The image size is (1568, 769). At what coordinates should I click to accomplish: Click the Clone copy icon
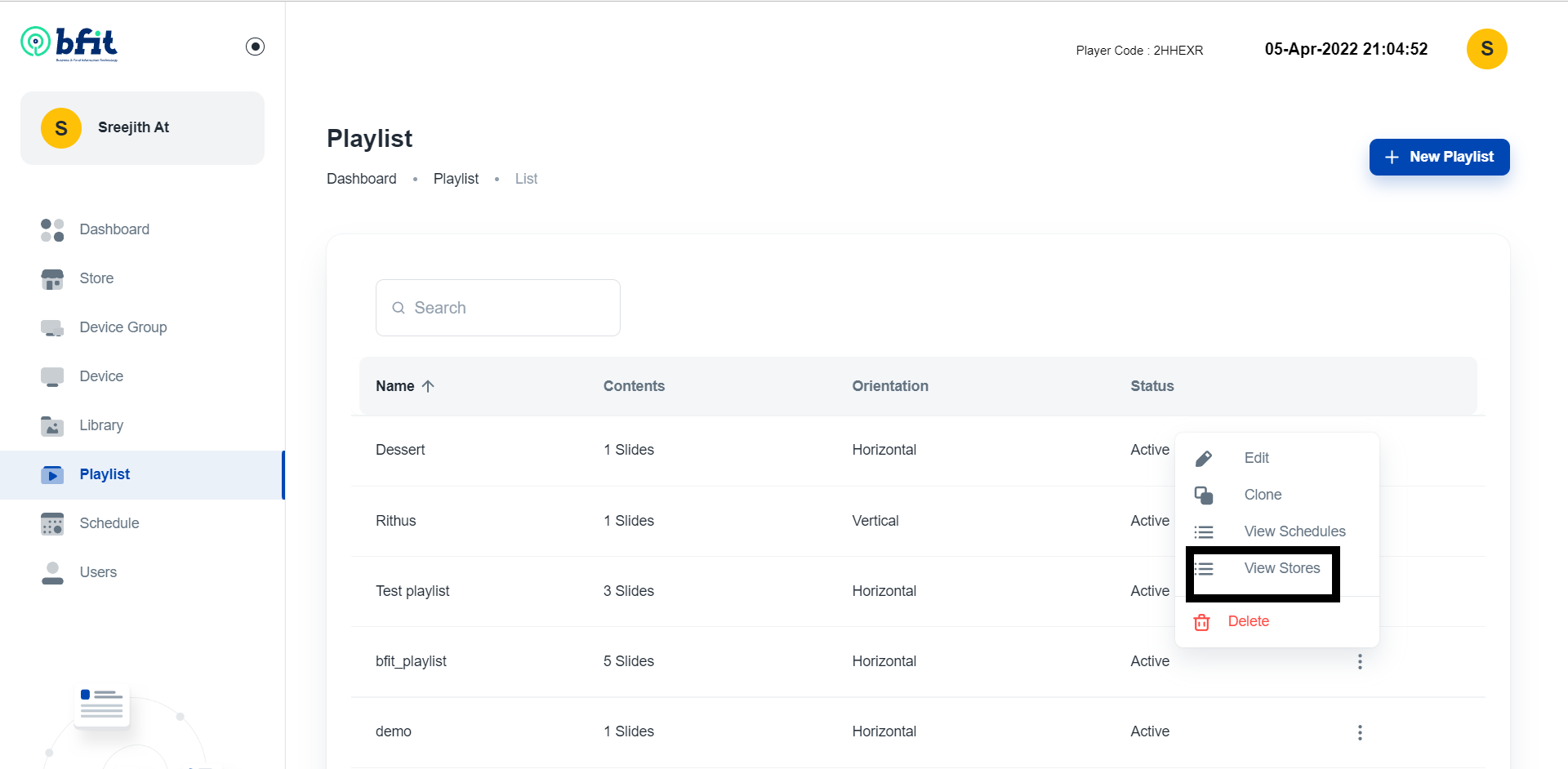click(x=1204, y=496)
